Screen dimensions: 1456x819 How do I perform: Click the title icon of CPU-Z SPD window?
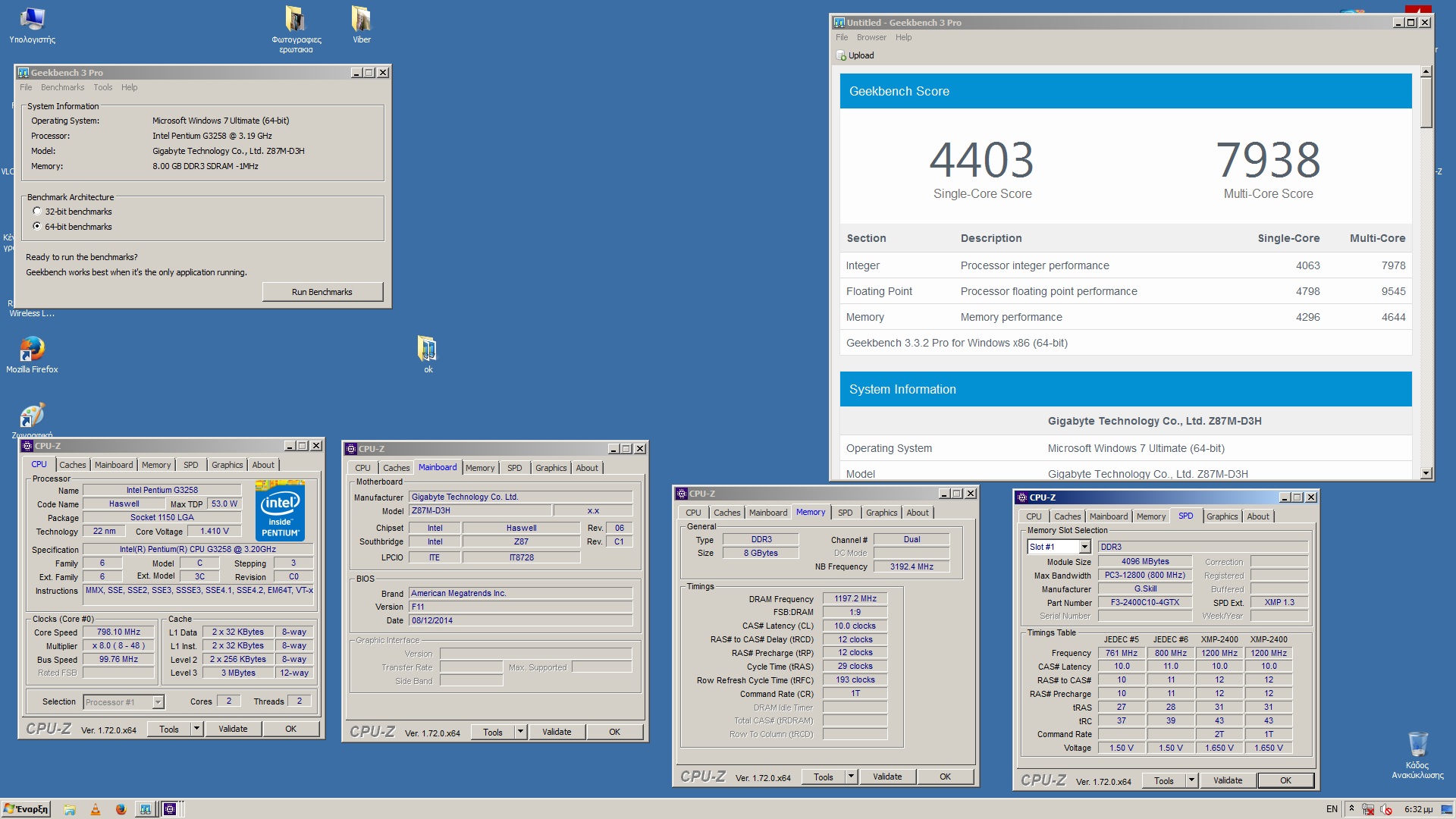[x=1021, y=497]
